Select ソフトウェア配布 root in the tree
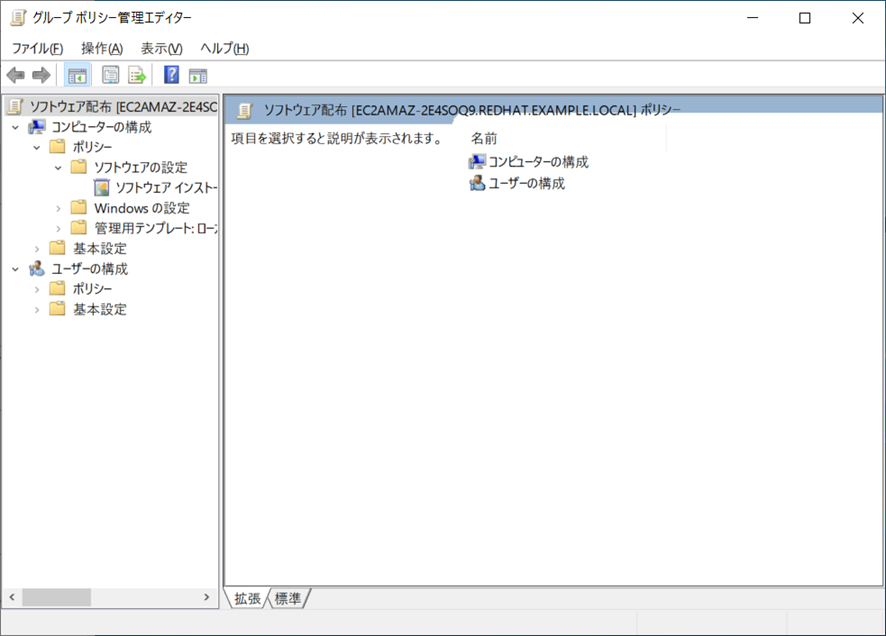Screen dimensions: 886x636 pos(123,107)
